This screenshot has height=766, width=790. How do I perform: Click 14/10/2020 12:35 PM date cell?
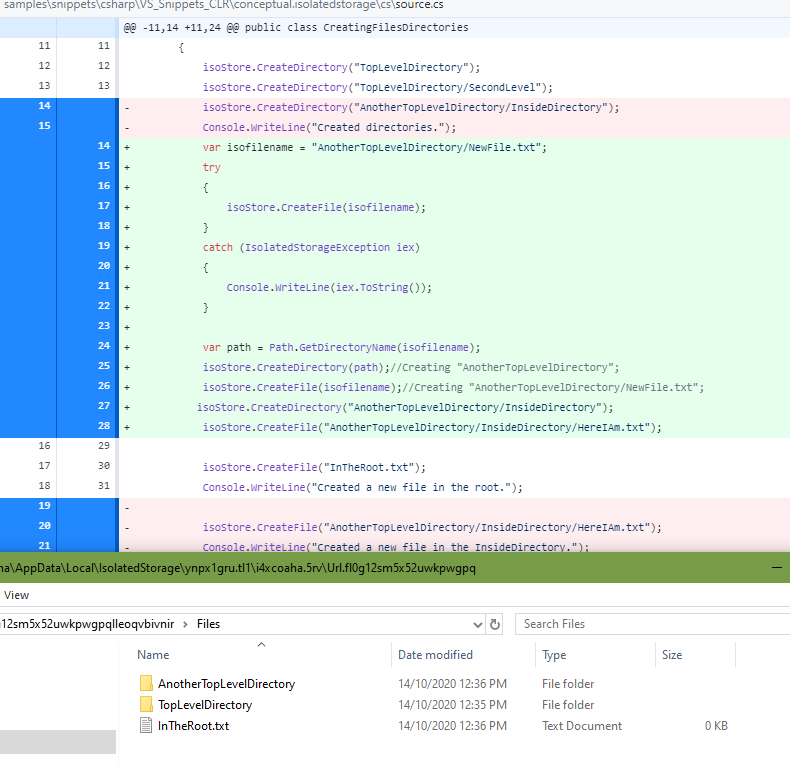(x=452, y=705)
